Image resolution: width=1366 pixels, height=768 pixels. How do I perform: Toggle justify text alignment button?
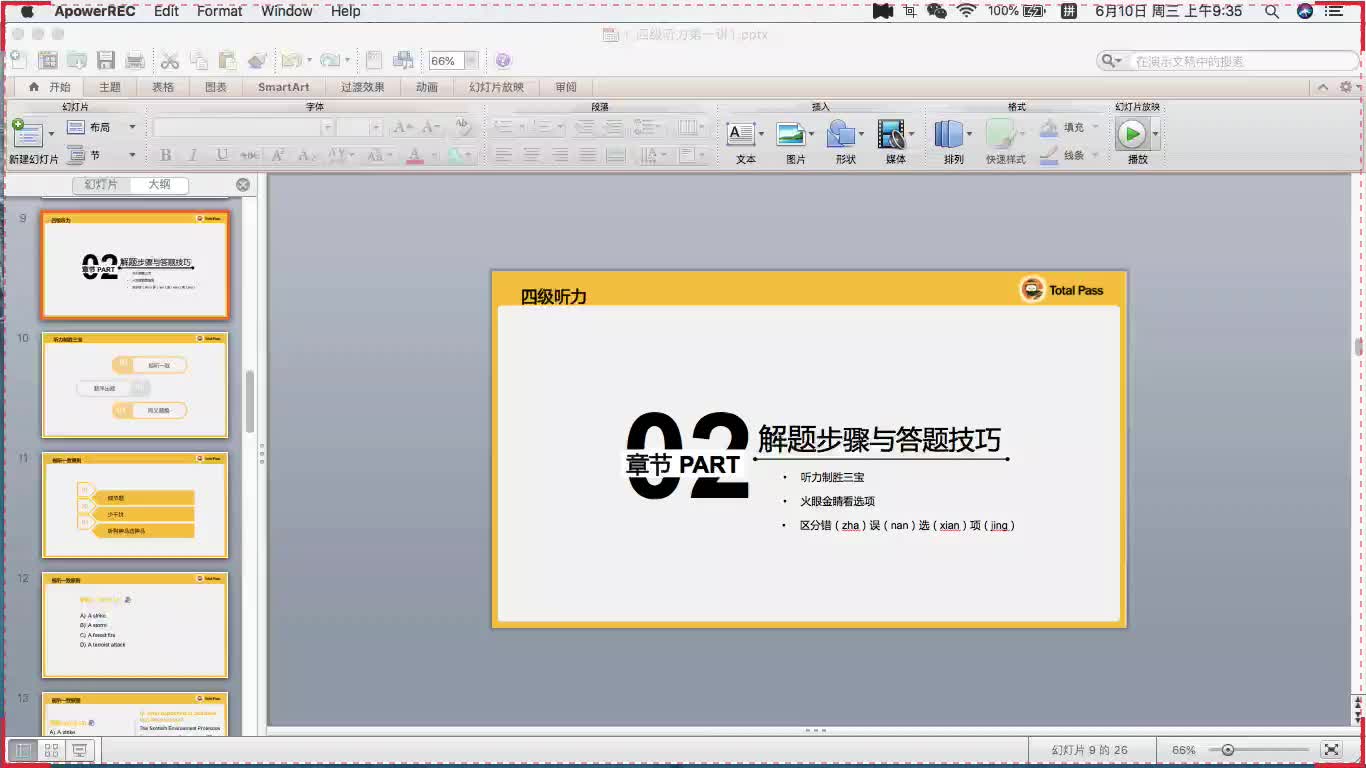588,155
